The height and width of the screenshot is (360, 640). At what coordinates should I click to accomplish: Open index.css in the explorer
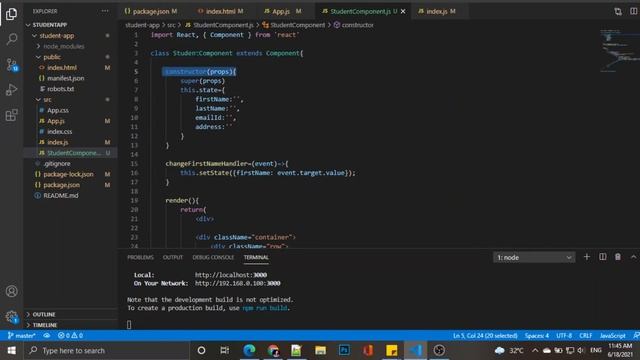click(x=59, y=131)
